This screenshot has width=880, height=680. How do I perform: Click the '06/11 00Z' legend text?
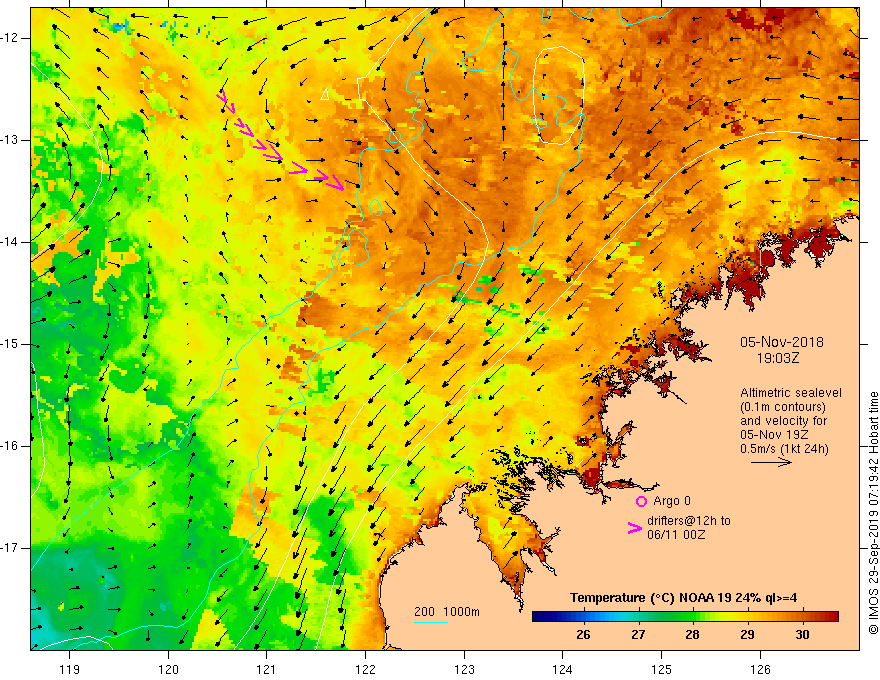(676, 535)
